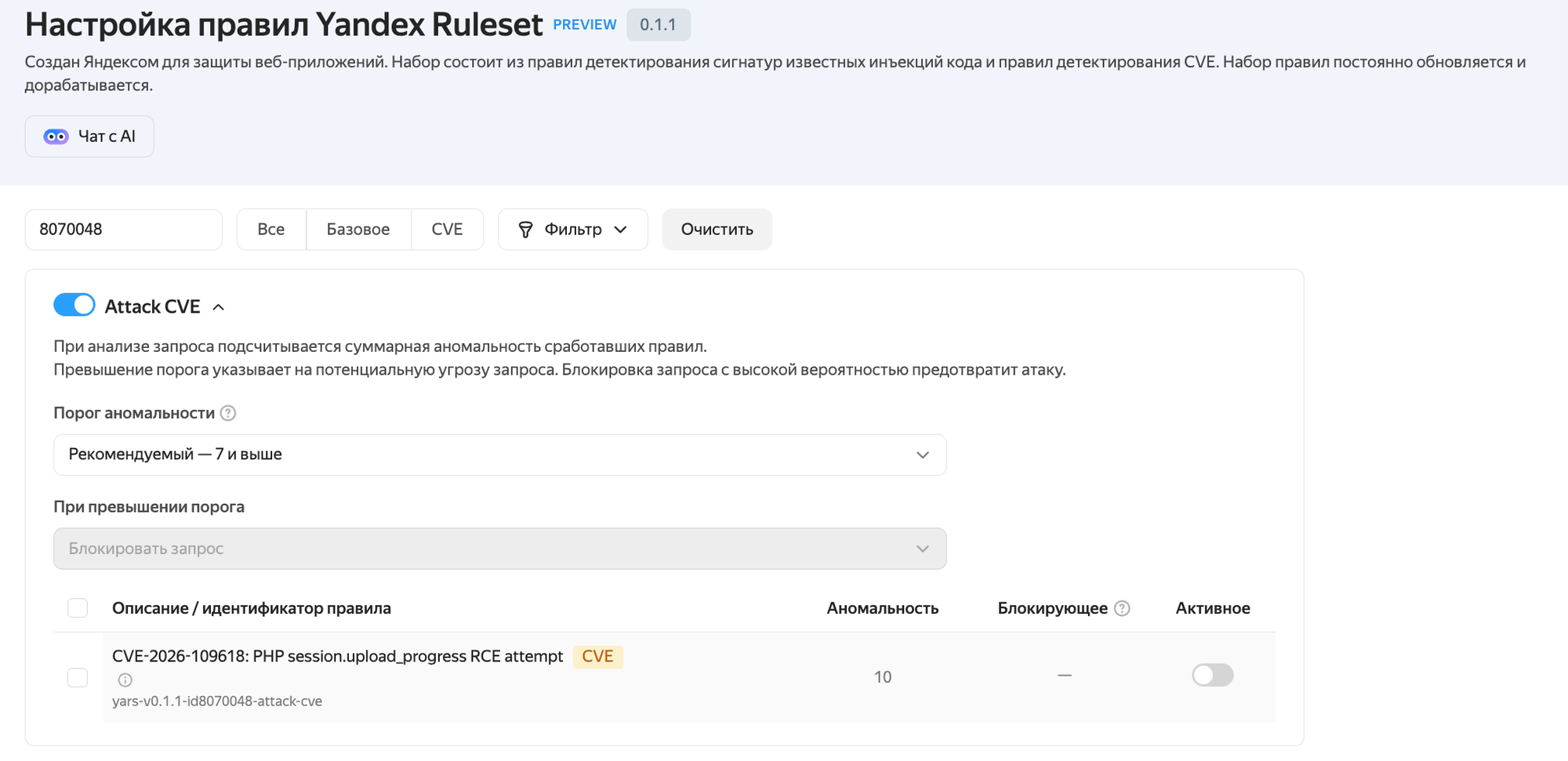
Task: Click the orange CVE tag on the rule
Action: point(597,657)
